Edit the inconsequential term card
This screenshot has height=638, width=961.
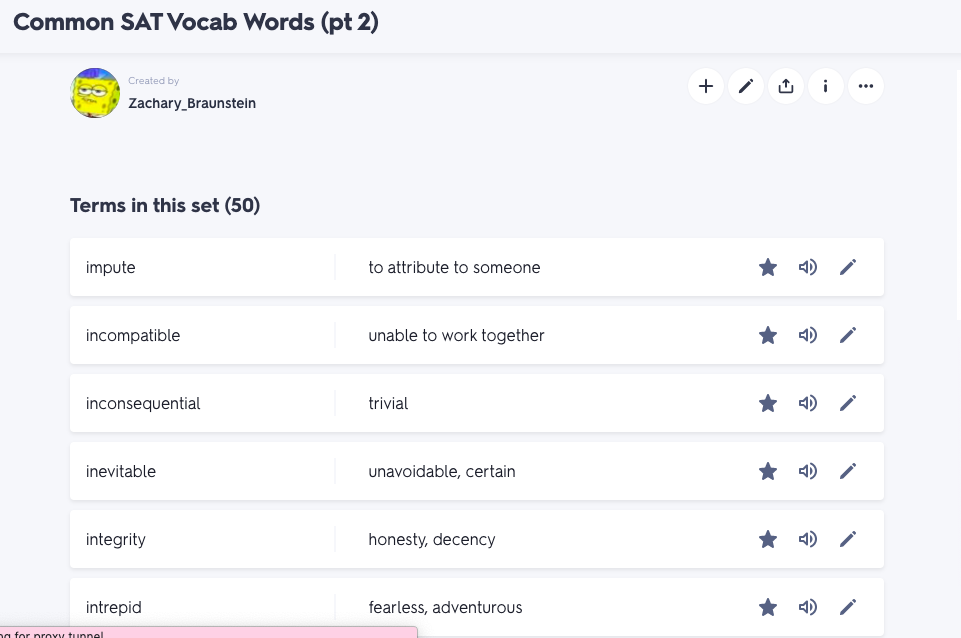pyautogui.click(x=848, y=403)
